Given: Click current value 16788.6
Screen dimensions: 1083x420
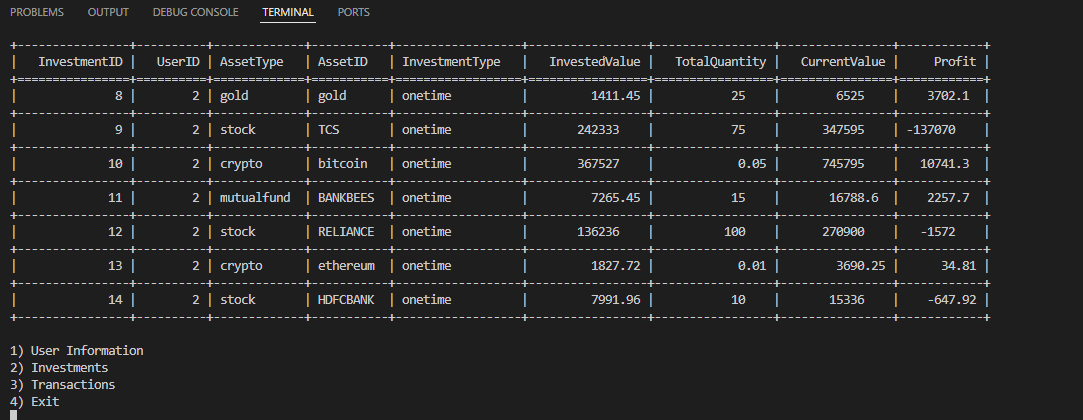Looking at the screenshot, I should coord(853,198).
